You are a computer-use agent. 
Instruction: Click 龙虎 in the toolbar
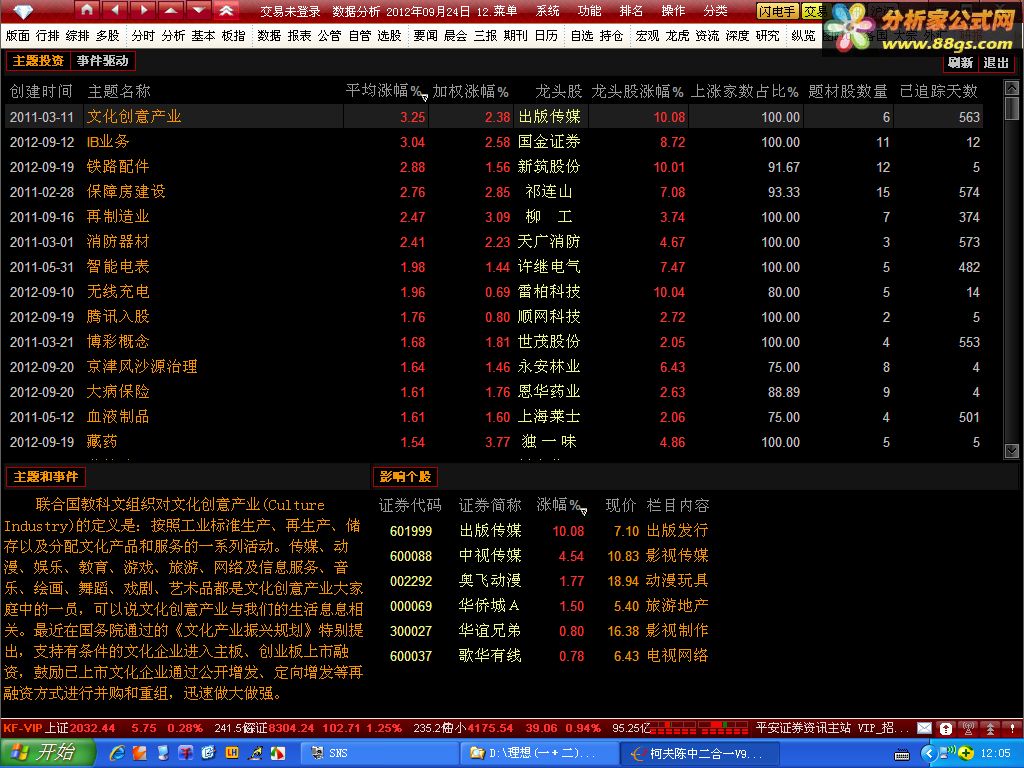tap(677, 36)
